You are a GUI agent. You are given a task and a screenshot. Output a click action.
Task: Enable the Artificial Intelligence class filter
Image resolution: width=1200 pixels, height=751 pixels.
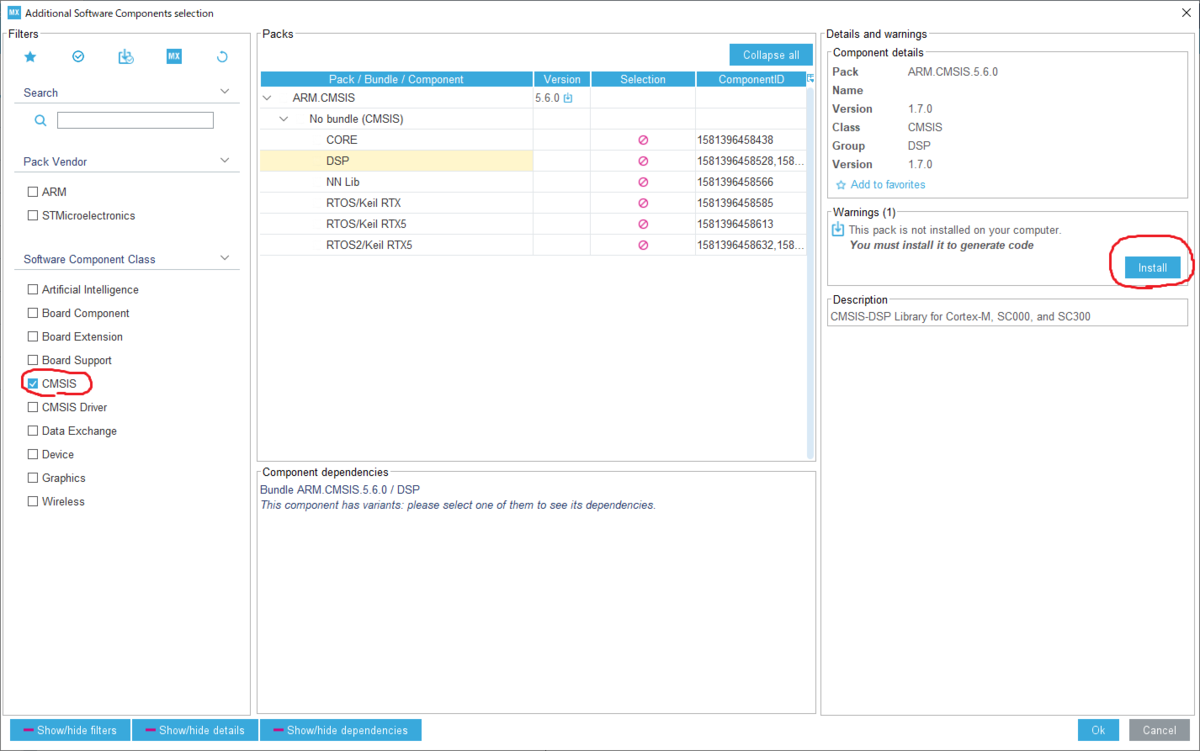pyautogui.click(x=33, y=290)
